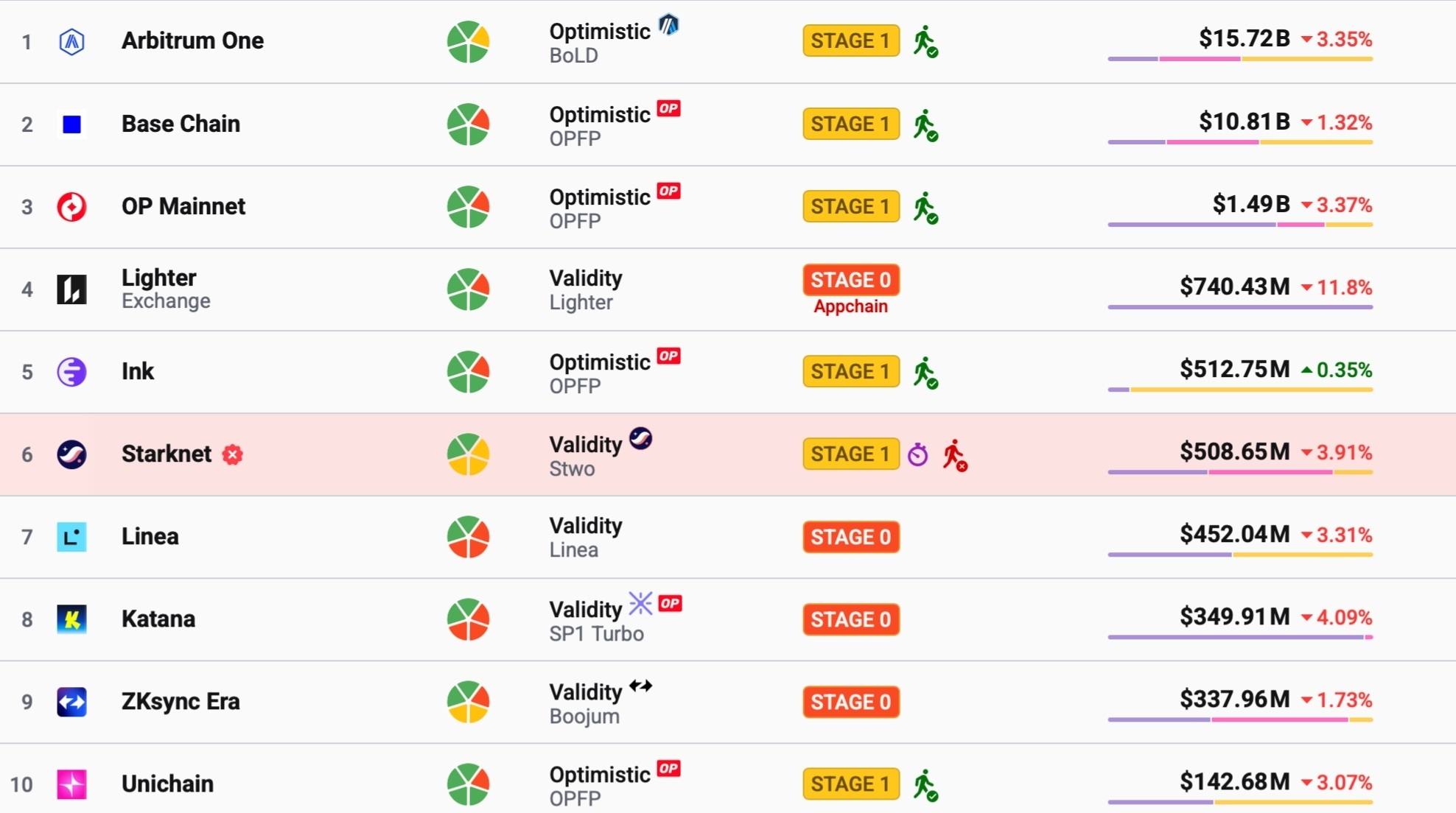
Task: Click the STAGE 1 badge for Unichain
Action: point(851,784)
